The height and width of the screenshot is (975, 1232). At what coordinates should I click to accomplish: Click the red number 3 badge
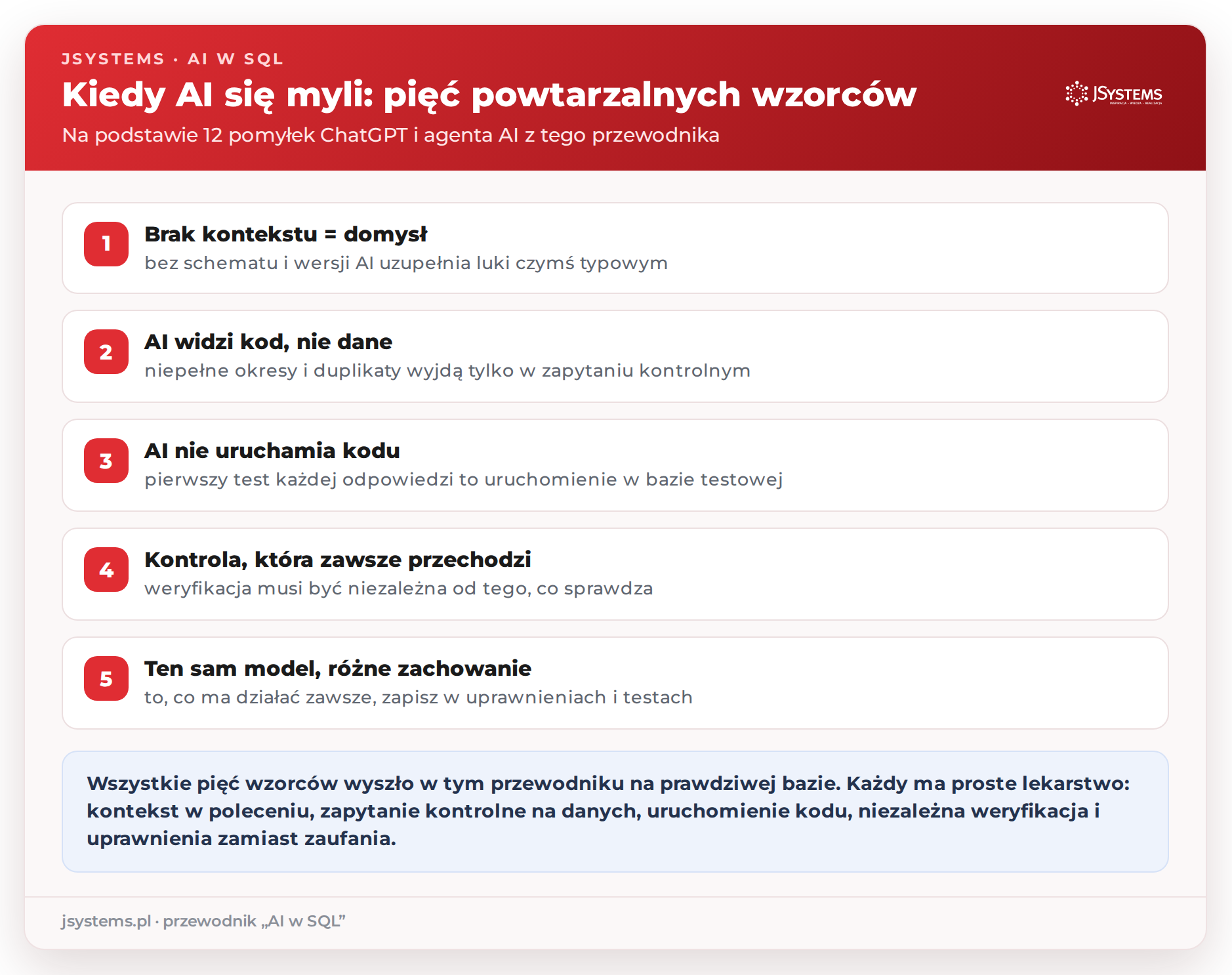coord(106,461)
